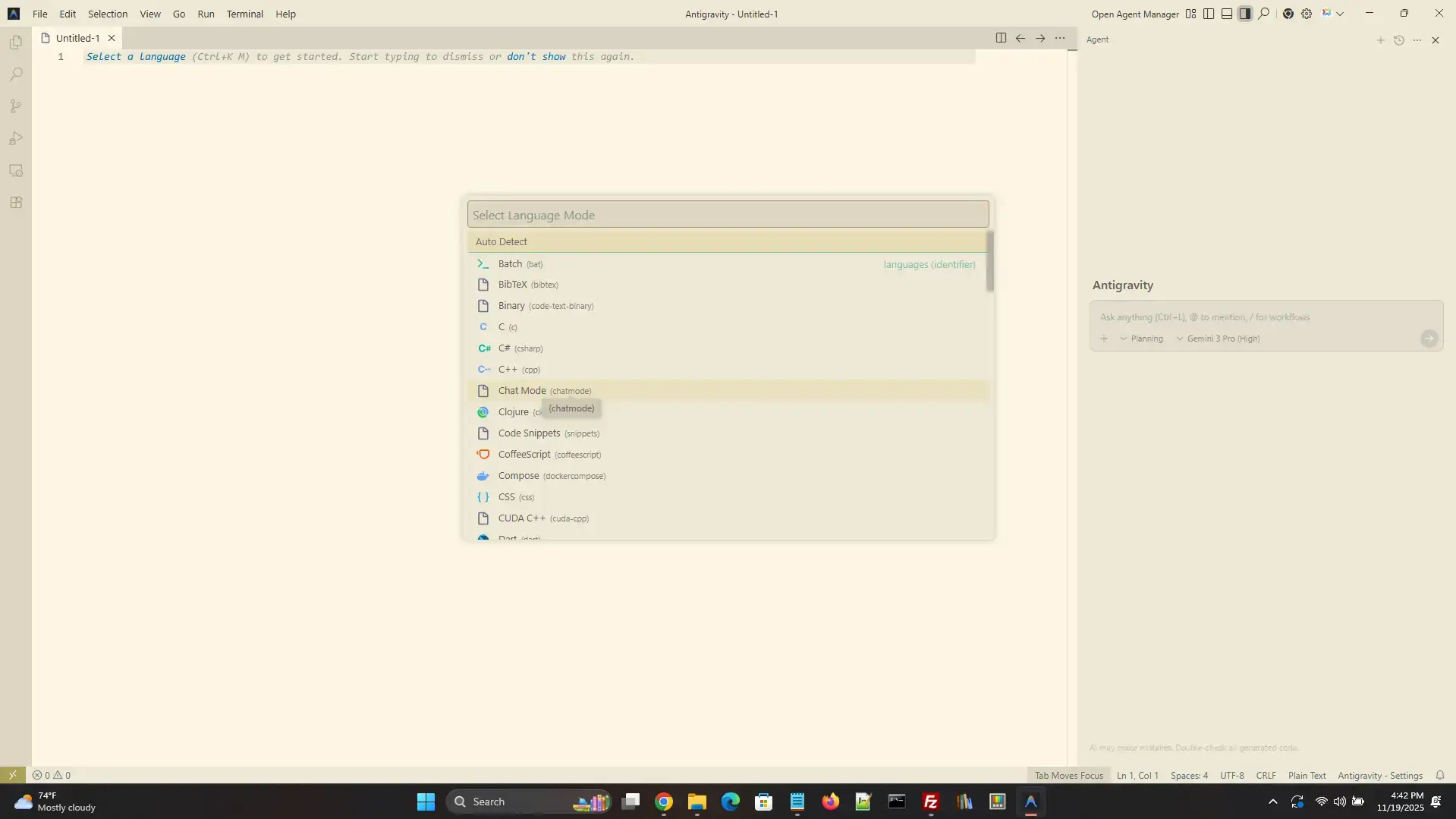The height and width of the screenshot is (819, 1456).
Task: Focus the Select Language Mode input field
Action: 727,215
